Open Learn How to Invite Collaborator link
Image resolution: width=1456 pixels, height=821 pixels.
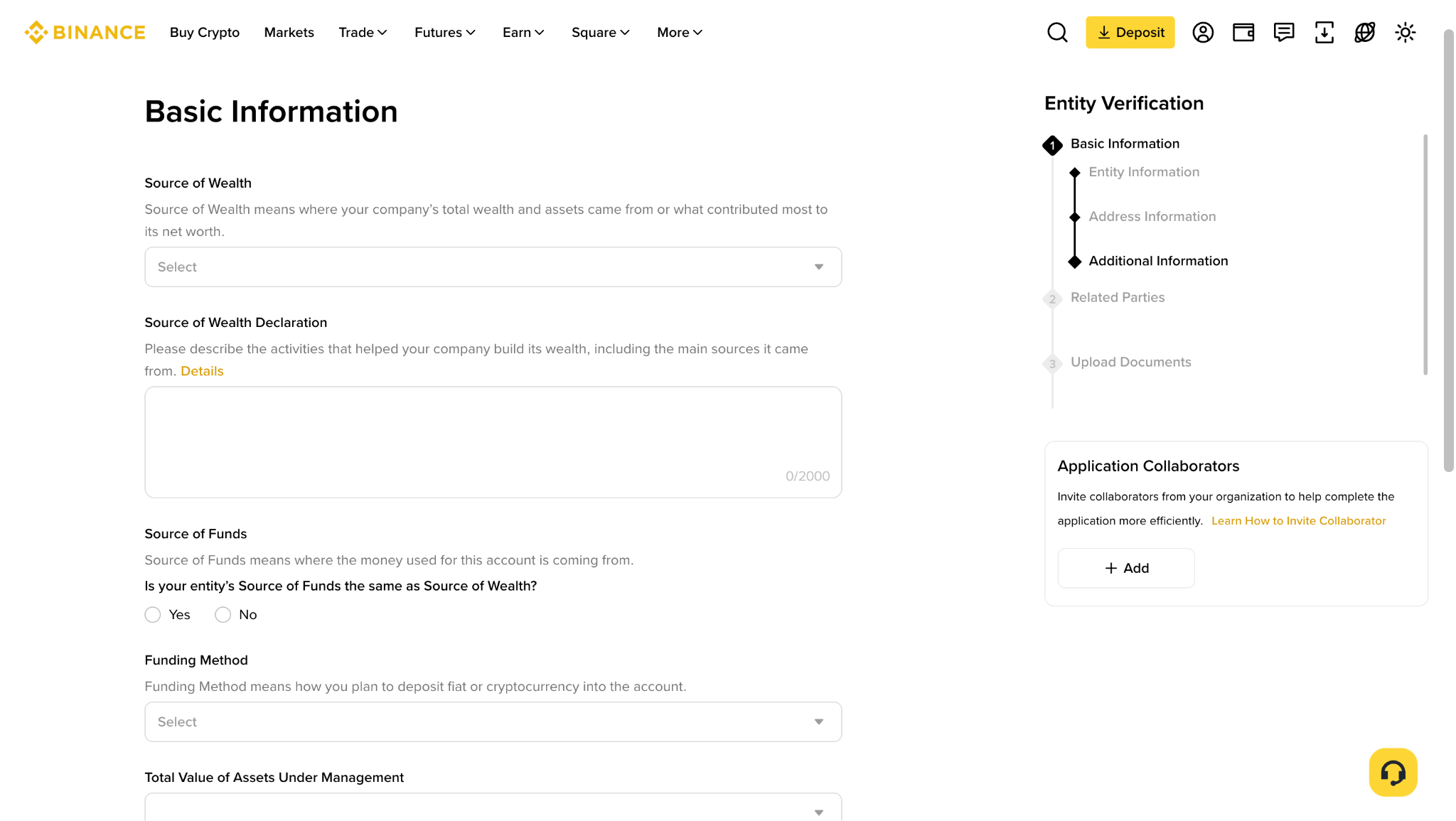pos(1298,521)
